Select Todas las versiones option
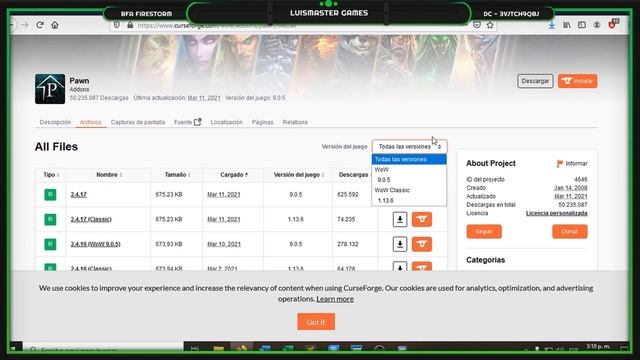 (x=409, y=159)
